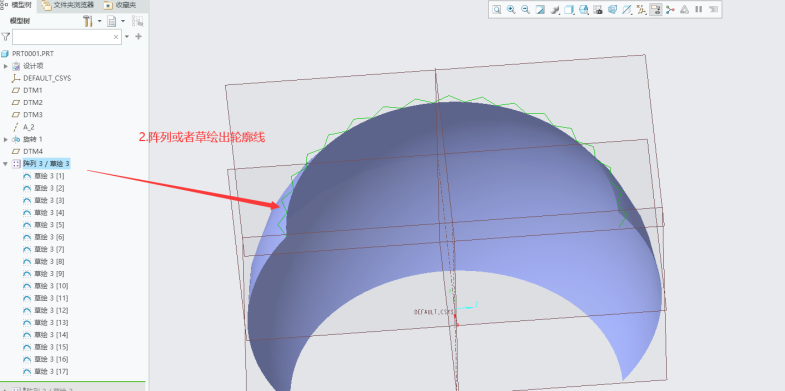Switch to the 文件夹浏览器 tab
This screenshot has height=391, width=785.
[68, 6]
